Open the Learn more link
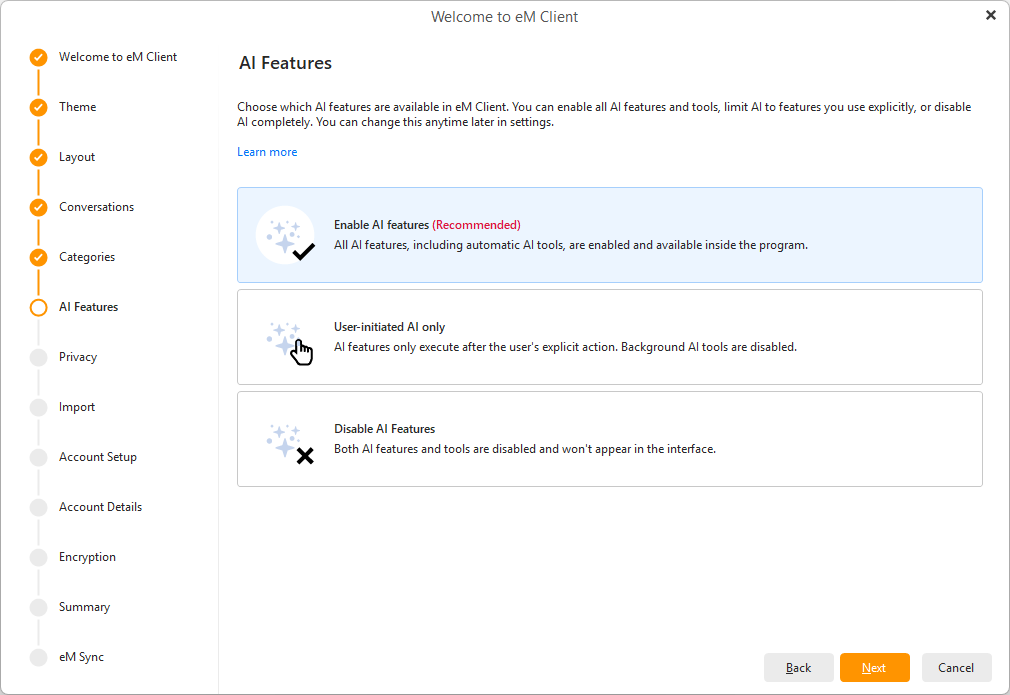This screenshot has height=695, width=1010. 267,152
